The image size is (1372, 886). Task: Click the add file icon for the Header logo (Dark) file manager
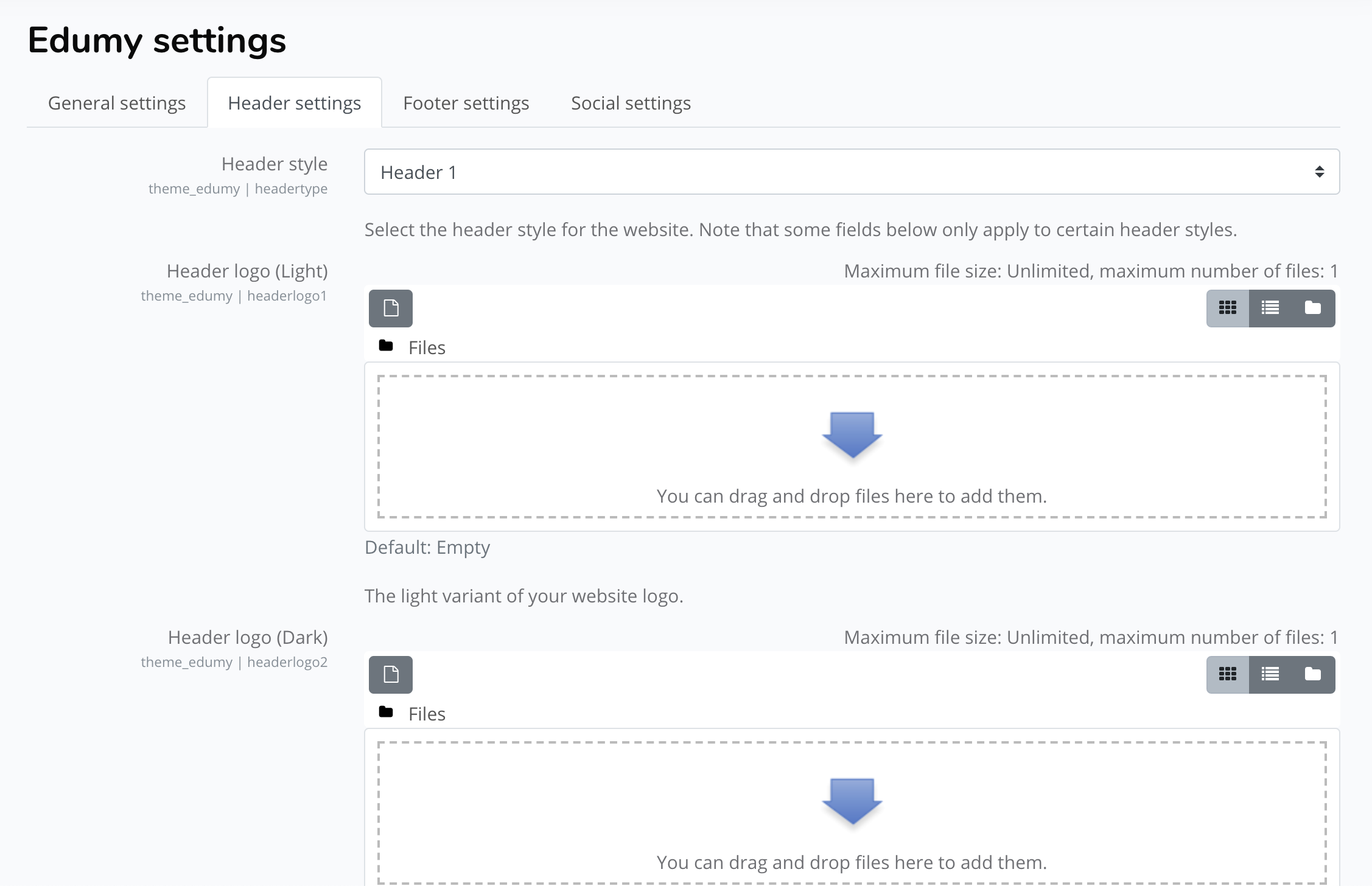click(391, 675)
